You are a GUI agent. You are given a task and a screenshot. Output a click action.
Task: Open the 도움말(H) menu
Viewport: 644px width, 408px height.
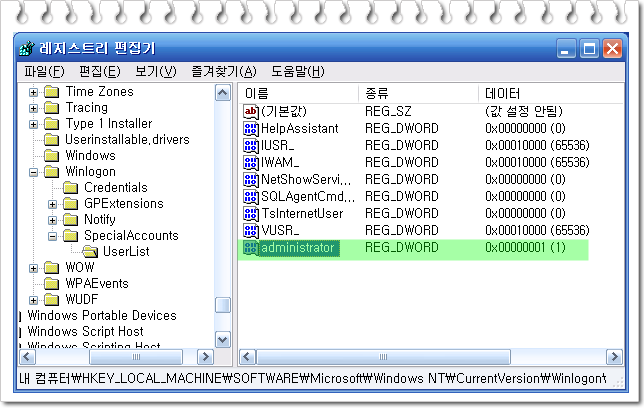(x=298, y=71)
